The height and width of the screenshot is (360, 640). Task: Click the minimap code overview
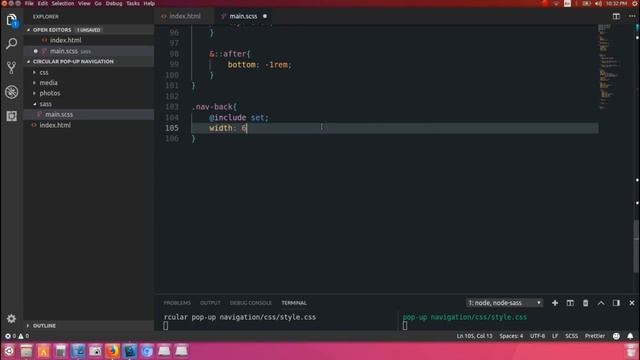(610, 67)
